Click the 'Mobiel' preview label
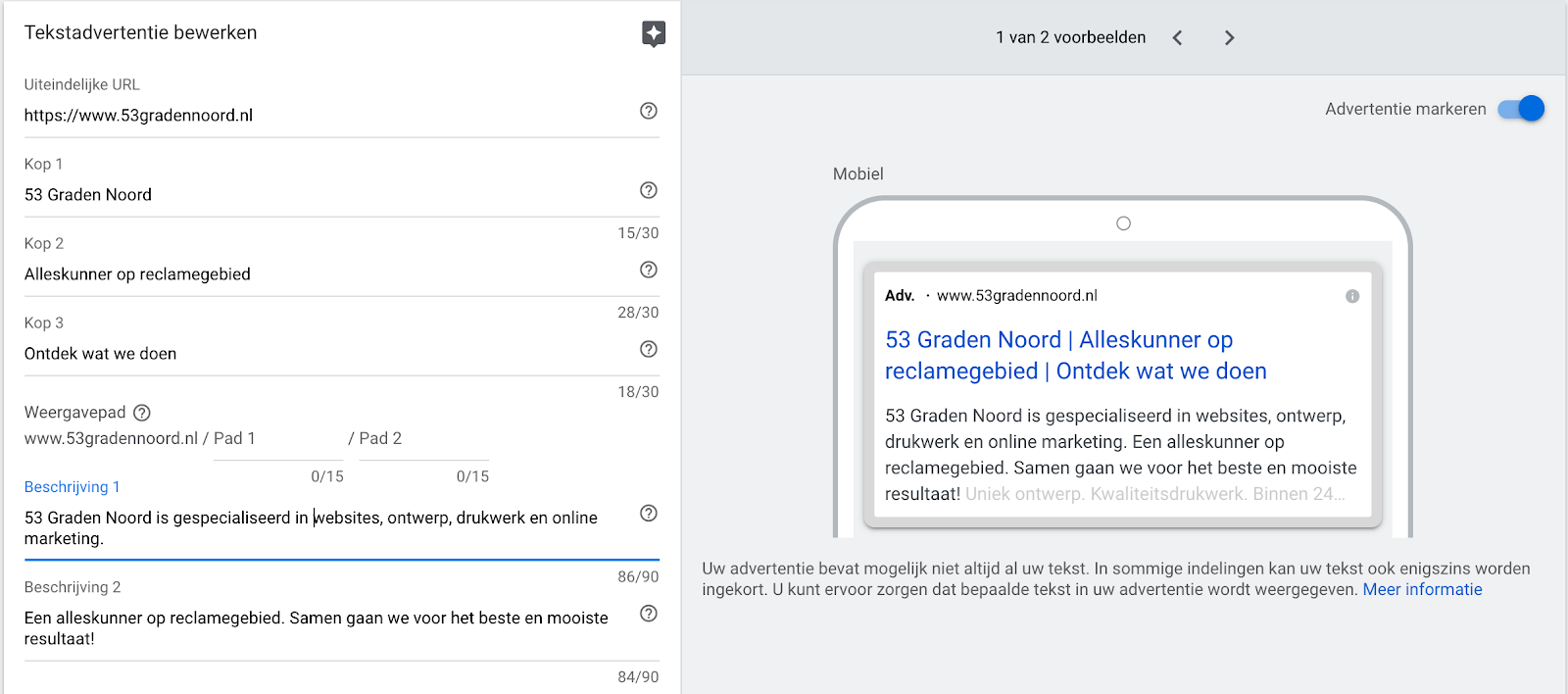 pyautogui.click(x=857, y=173)
